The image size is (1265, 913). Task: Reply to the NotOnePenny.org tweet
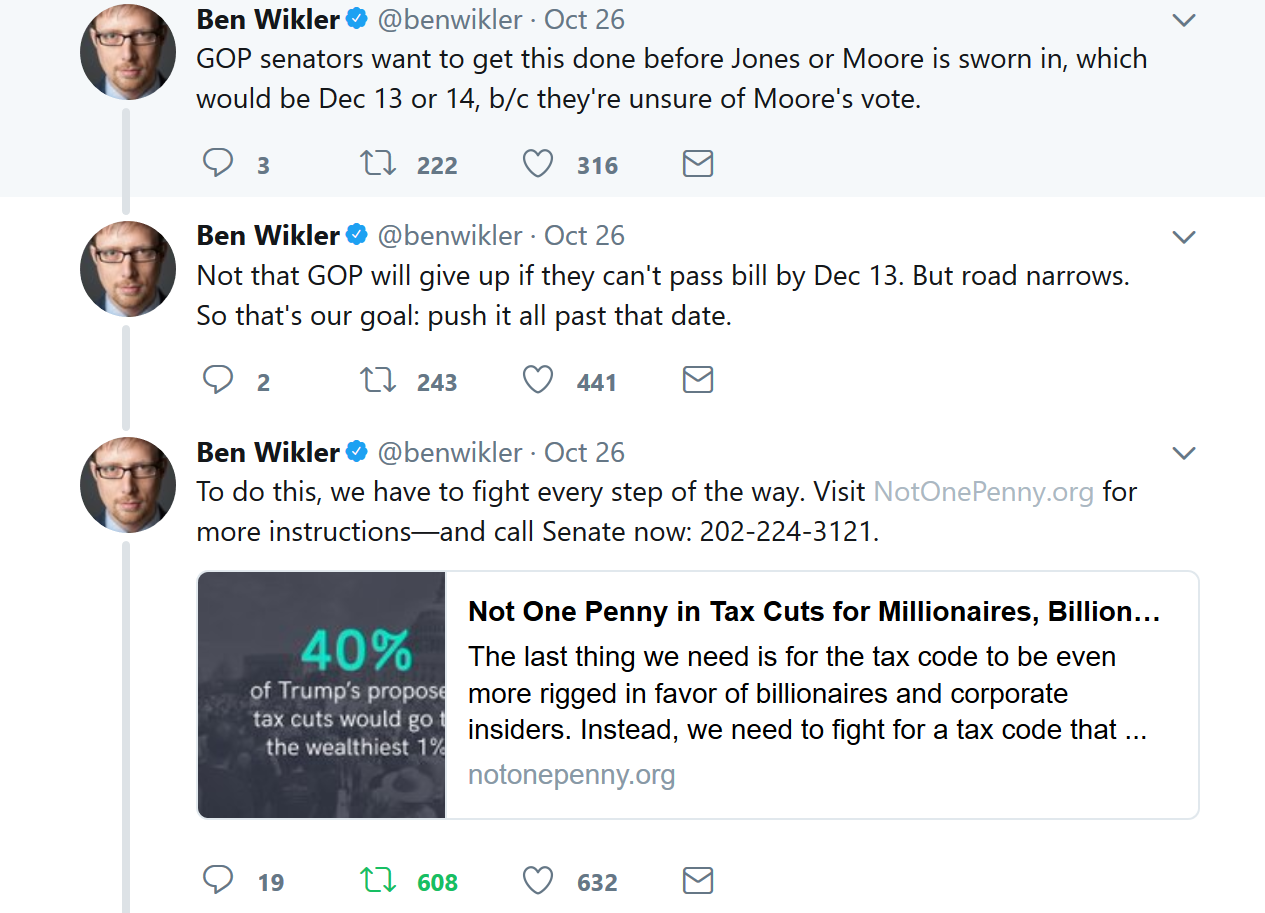pyautogui.click(x=218, y=880)
